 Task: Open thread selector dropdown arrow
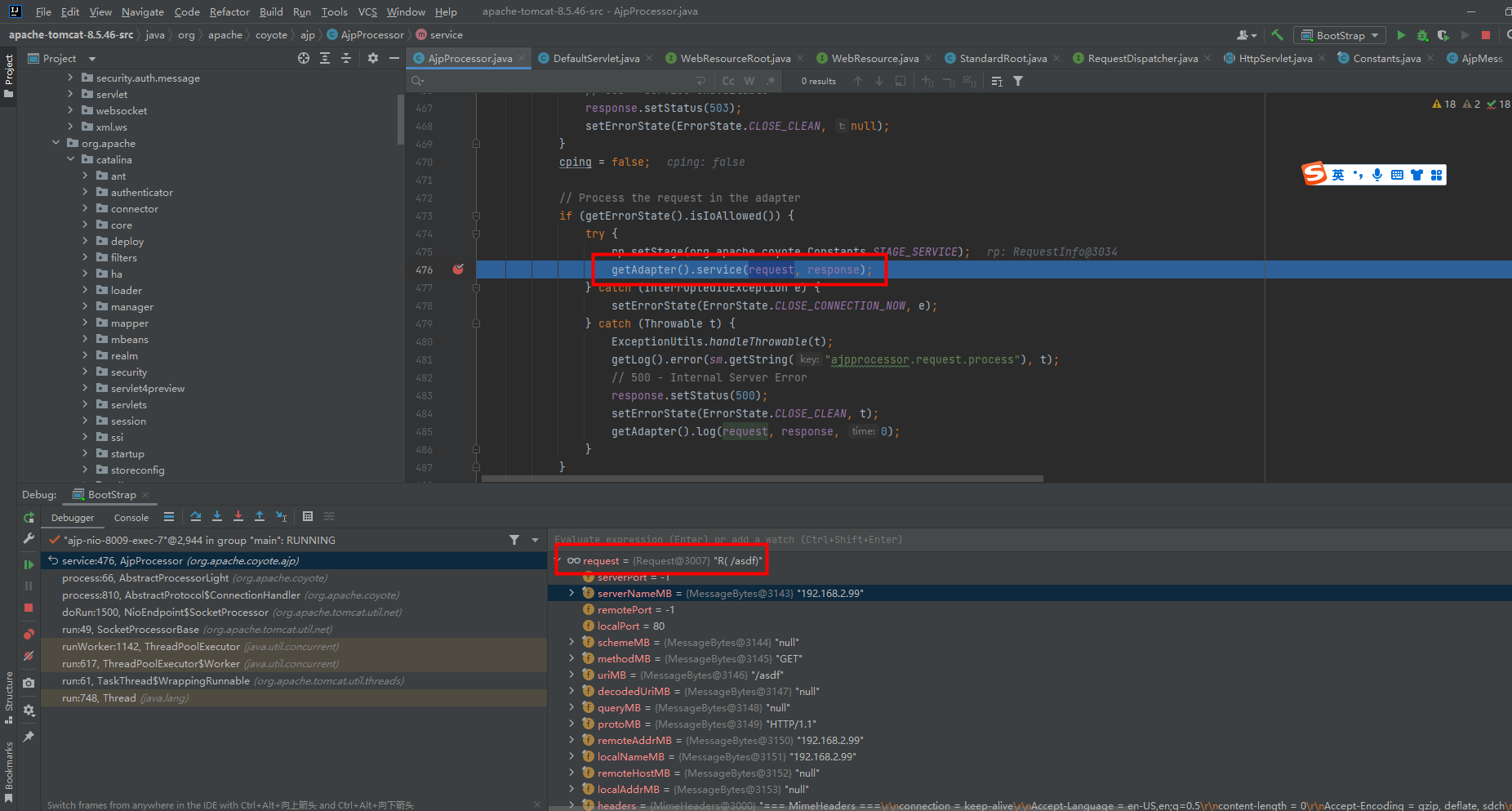(536, 540)
